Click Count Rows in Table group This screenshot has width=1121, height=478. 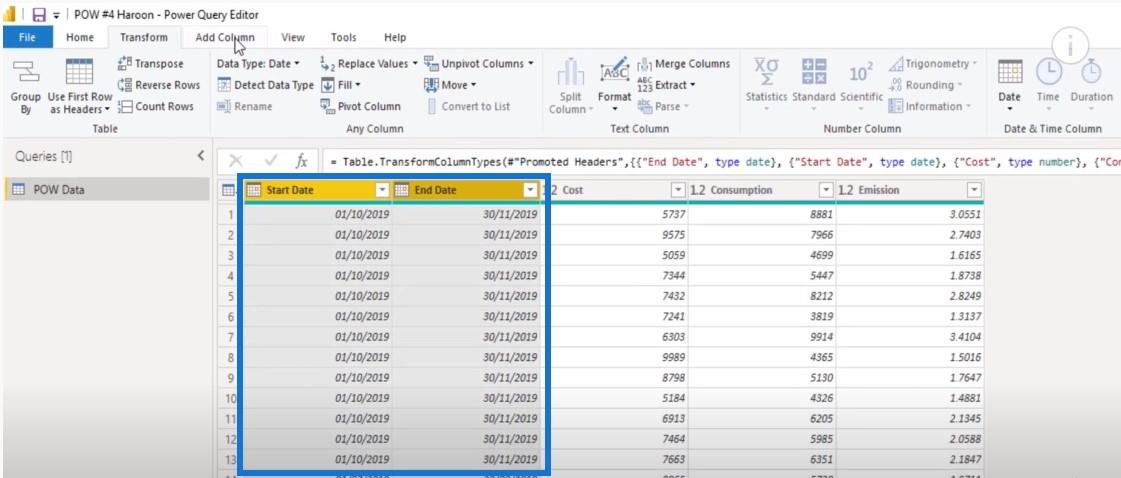156,106
